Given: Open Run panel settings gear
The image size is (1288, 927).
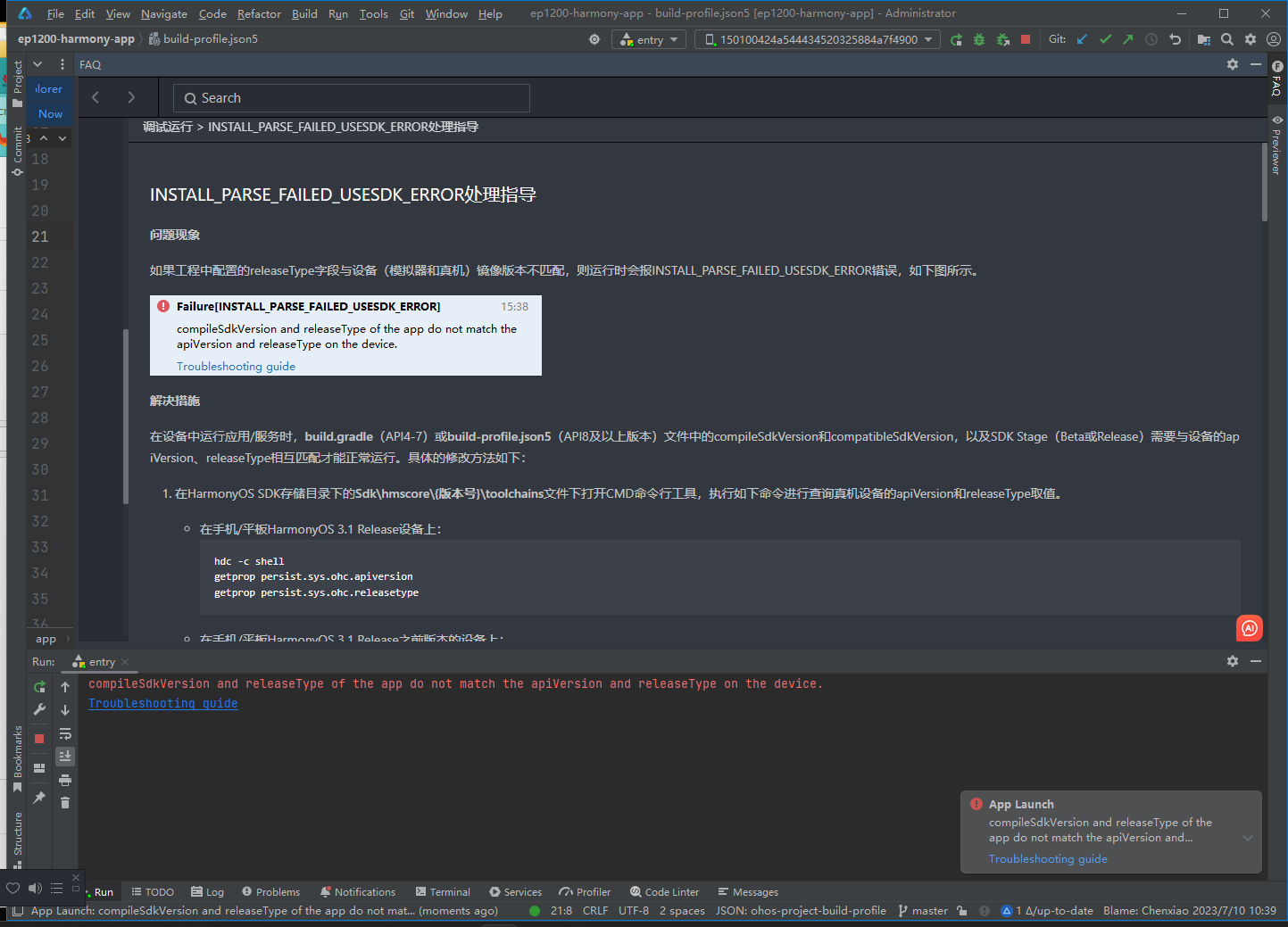Looking at the screenshot, I should point(1233,661).
